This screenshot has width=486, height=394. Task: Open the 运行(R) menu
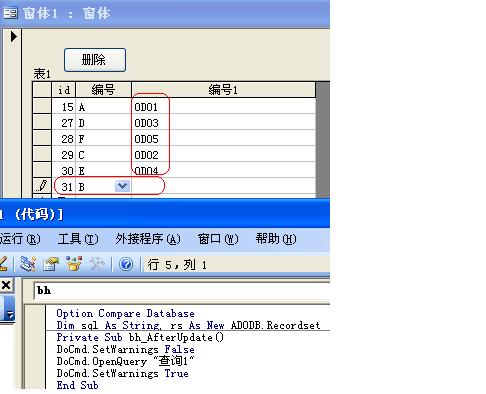pos(20,239)
